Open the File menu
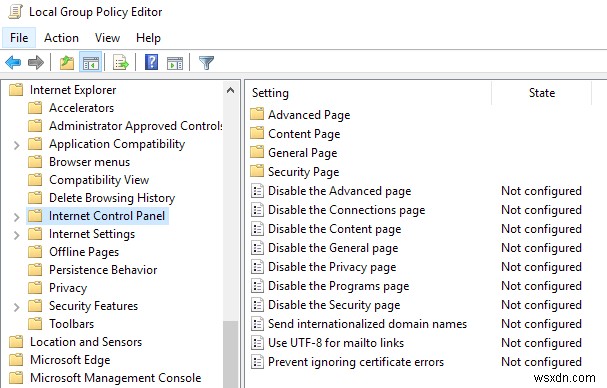 coord(19,38)
